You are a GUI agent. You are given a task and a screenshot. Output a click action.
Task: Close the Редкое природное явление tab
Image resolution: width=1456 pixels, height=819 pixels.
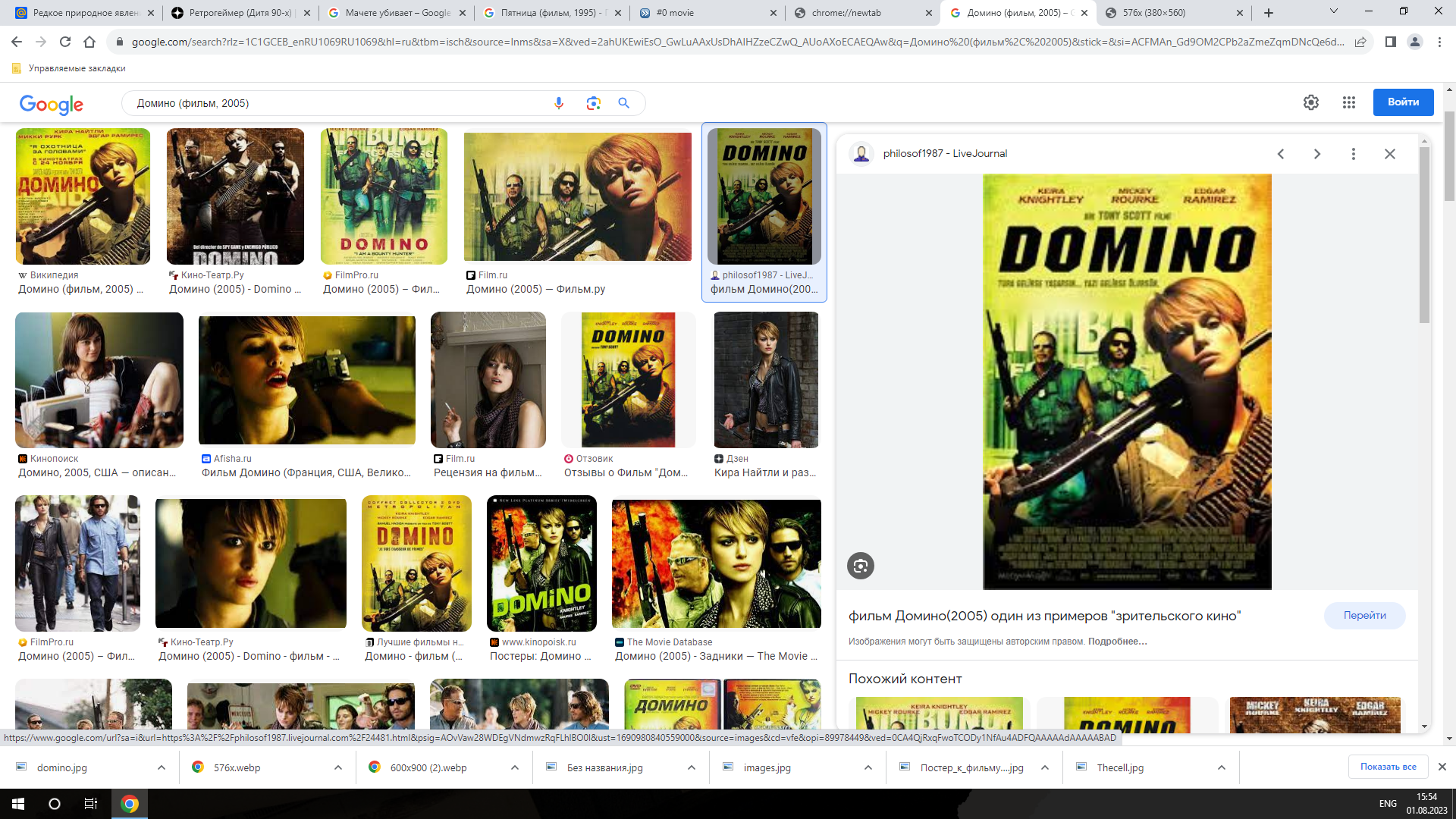tap(151, 13)
